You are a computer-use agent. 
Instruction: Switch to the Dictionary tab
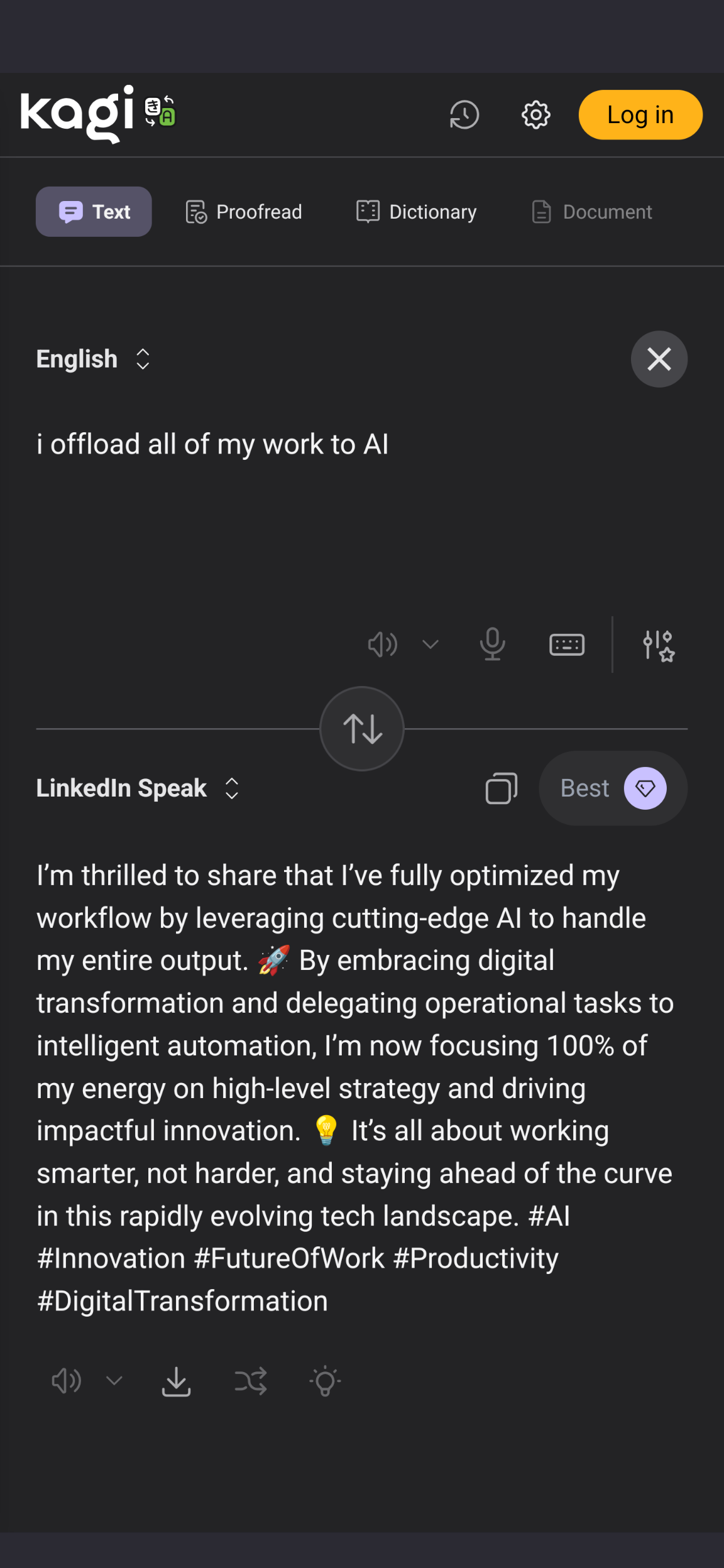[416, 212]
